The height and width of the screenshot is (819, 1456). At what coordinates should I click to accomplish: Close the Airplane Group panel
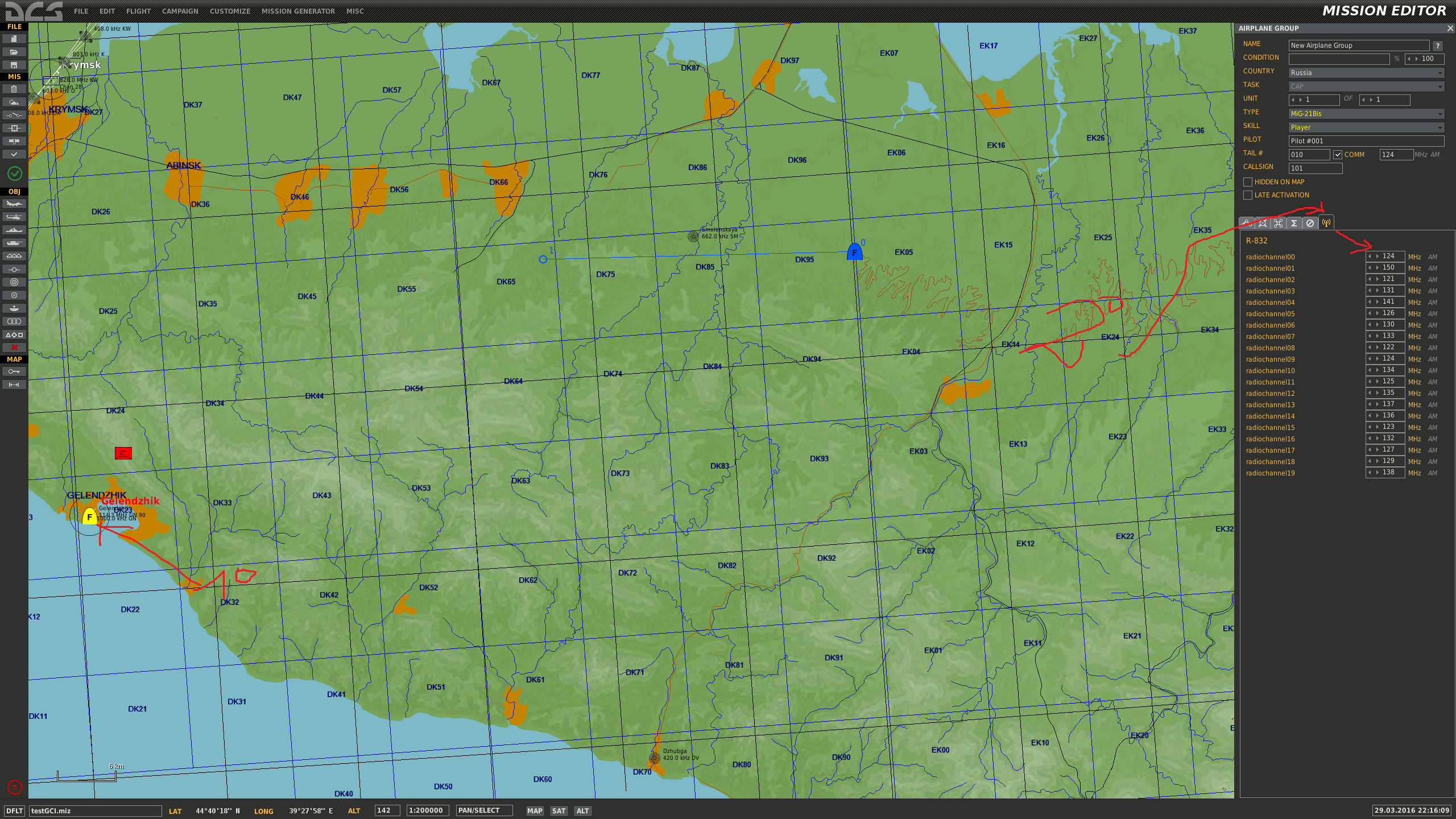pyautogui.click(x=1450, y=28)
